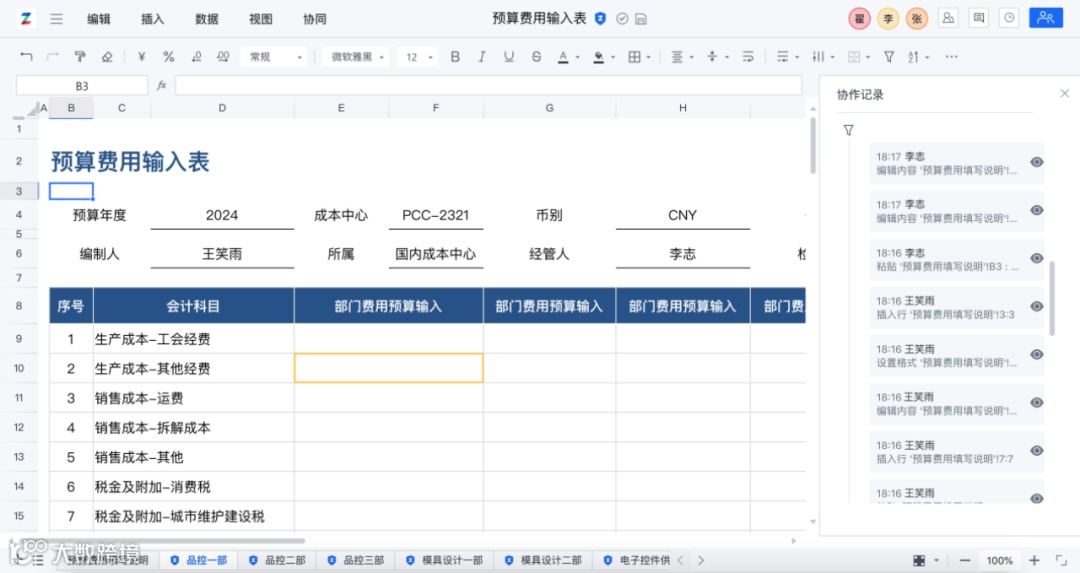Viewport: 1080px width, 573px height.
Task: Show next sheet tabs arrow
Action: pos(701,561)
